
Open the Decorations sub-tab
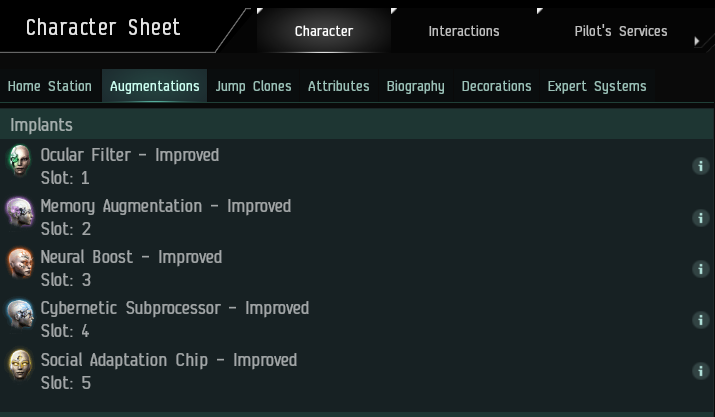tap(496, 86)
